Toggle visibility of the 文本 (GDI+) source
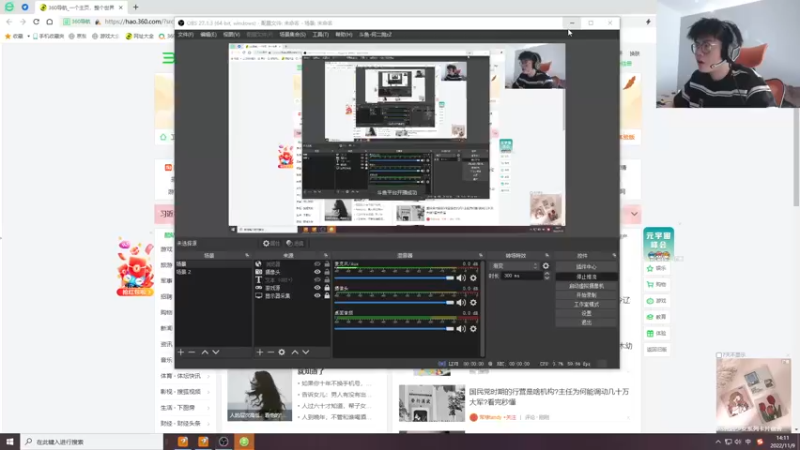800x450 pixels. click(317, 280)
